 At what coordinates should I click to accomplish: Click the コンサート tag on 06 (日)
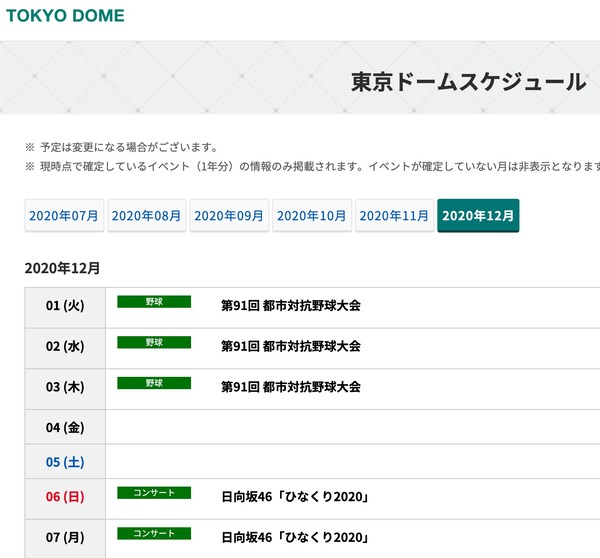click(154, 493)
